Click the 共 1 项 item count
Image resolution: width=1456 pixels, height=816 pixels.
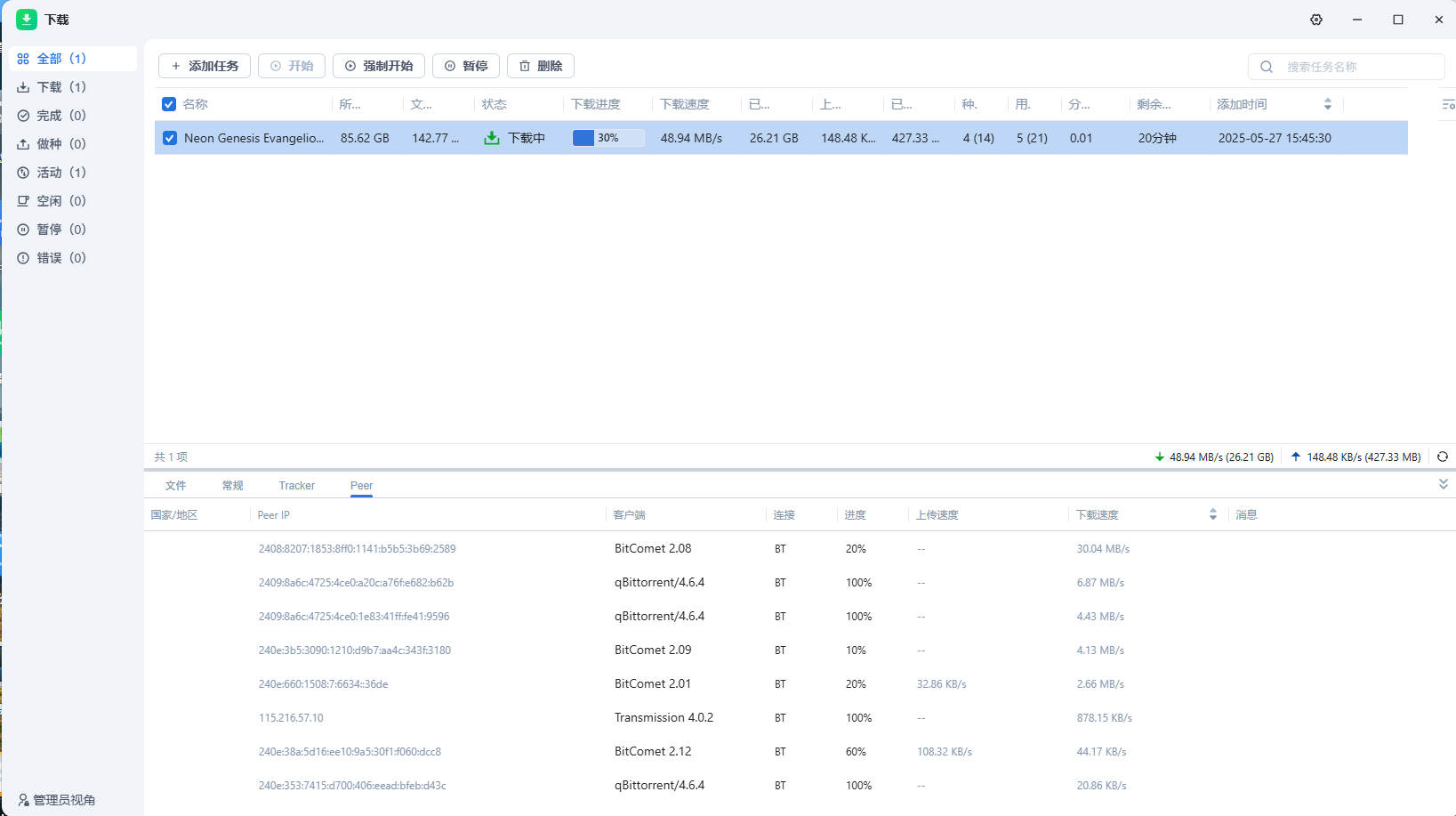coord(171,456)
